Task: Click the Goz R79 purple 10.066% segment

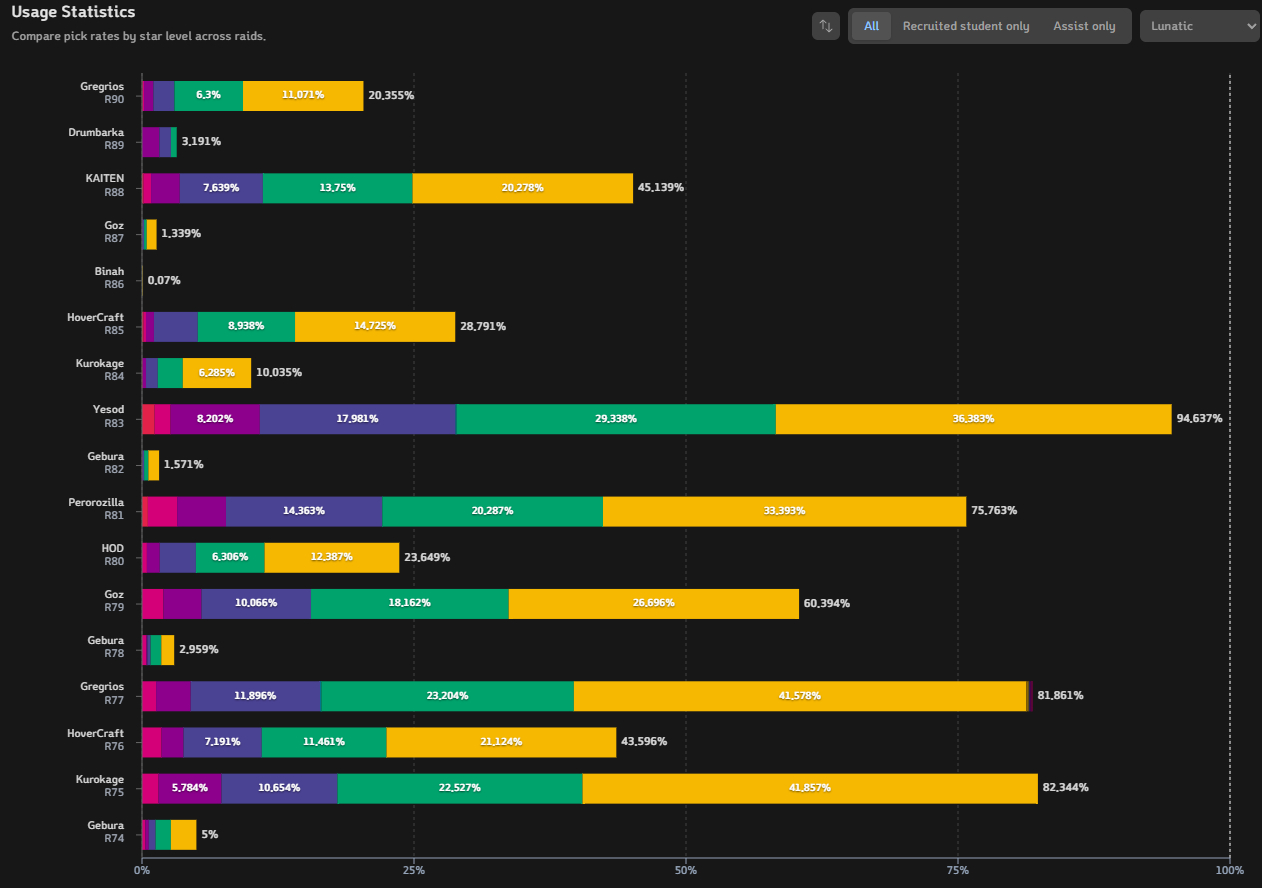Action: (x=256, y=604)
